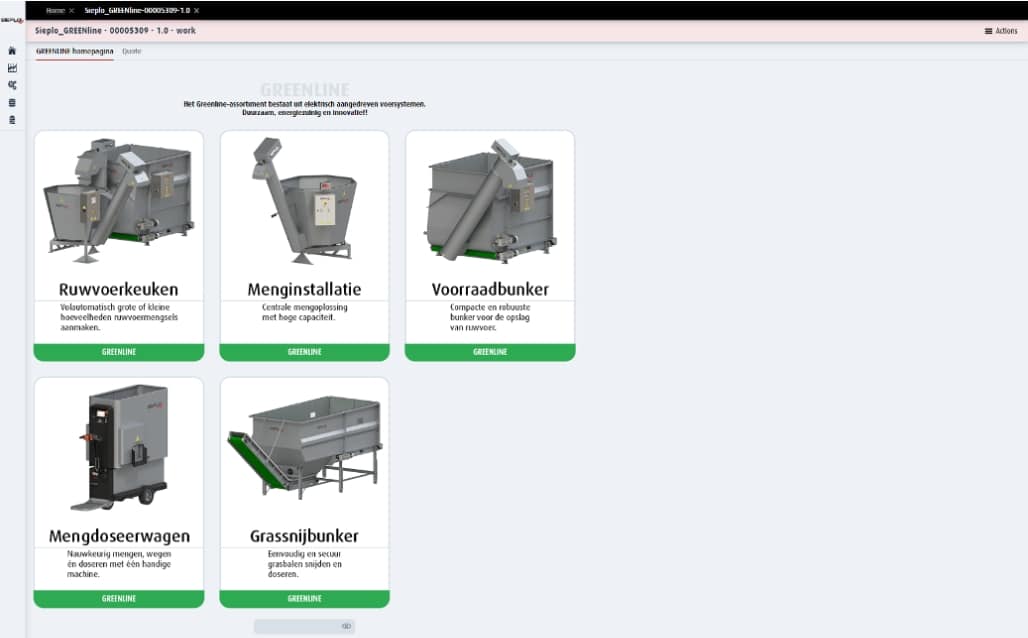Click the GREENLINE button under Menginstallatie
This screenshot has height=638, width=1028.
click(304, 352)
